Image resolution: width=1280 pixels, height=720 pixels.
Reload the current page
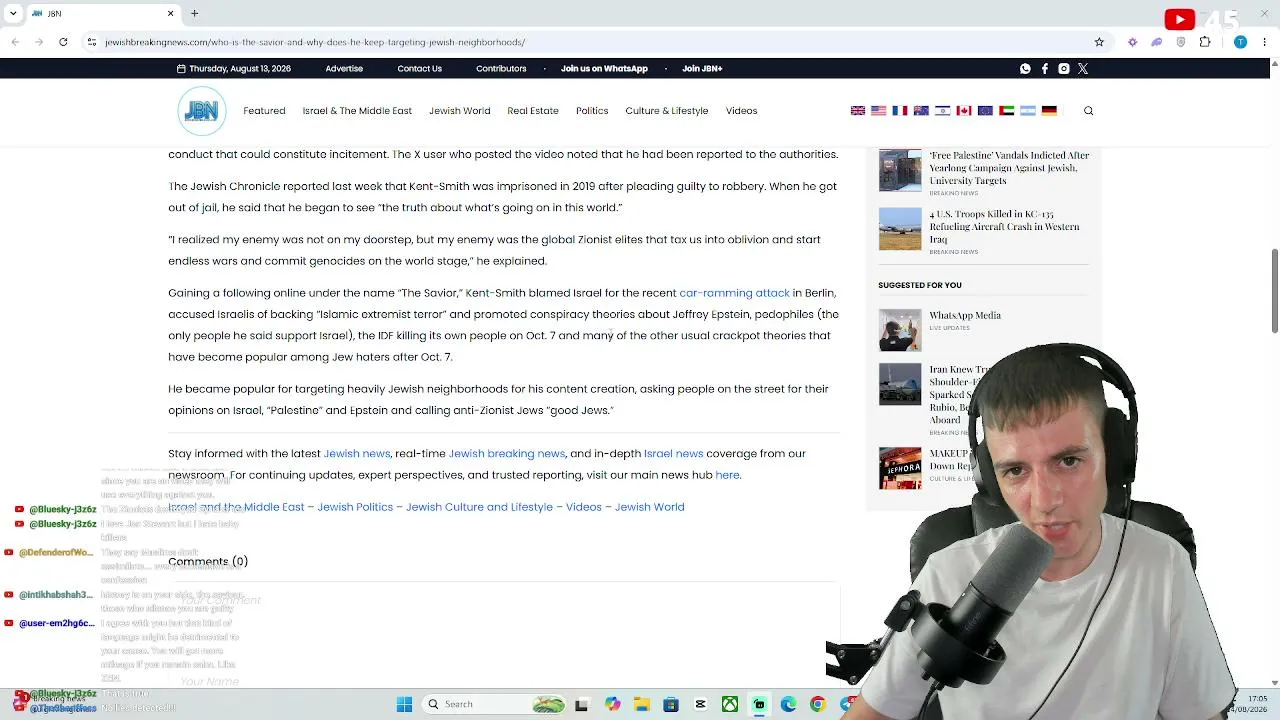[63, 42]
